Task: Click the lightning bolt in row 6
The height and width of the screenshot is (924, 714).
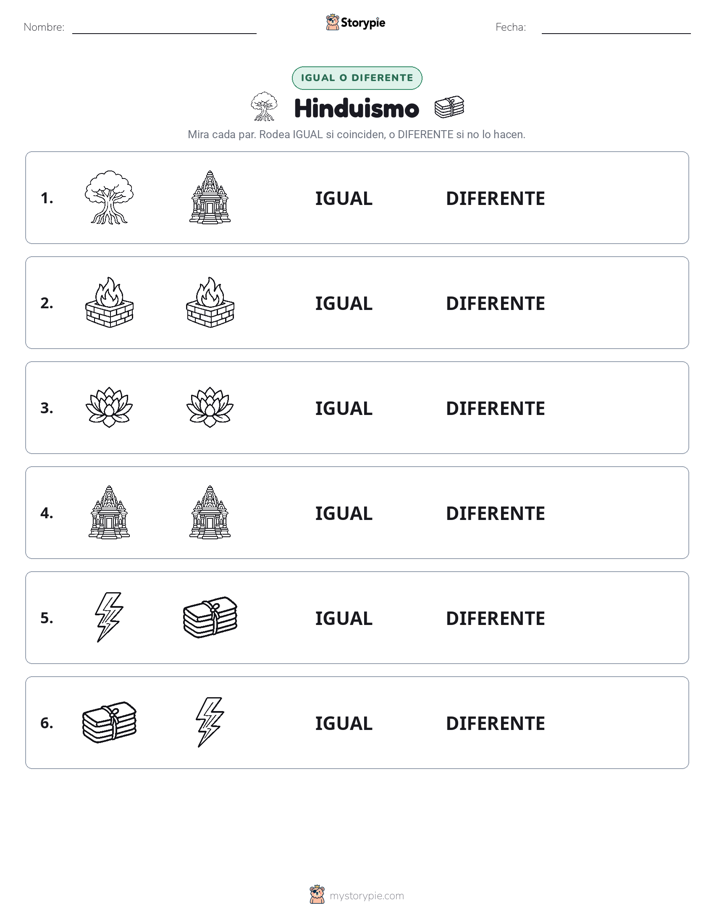Action: (210, 722)
